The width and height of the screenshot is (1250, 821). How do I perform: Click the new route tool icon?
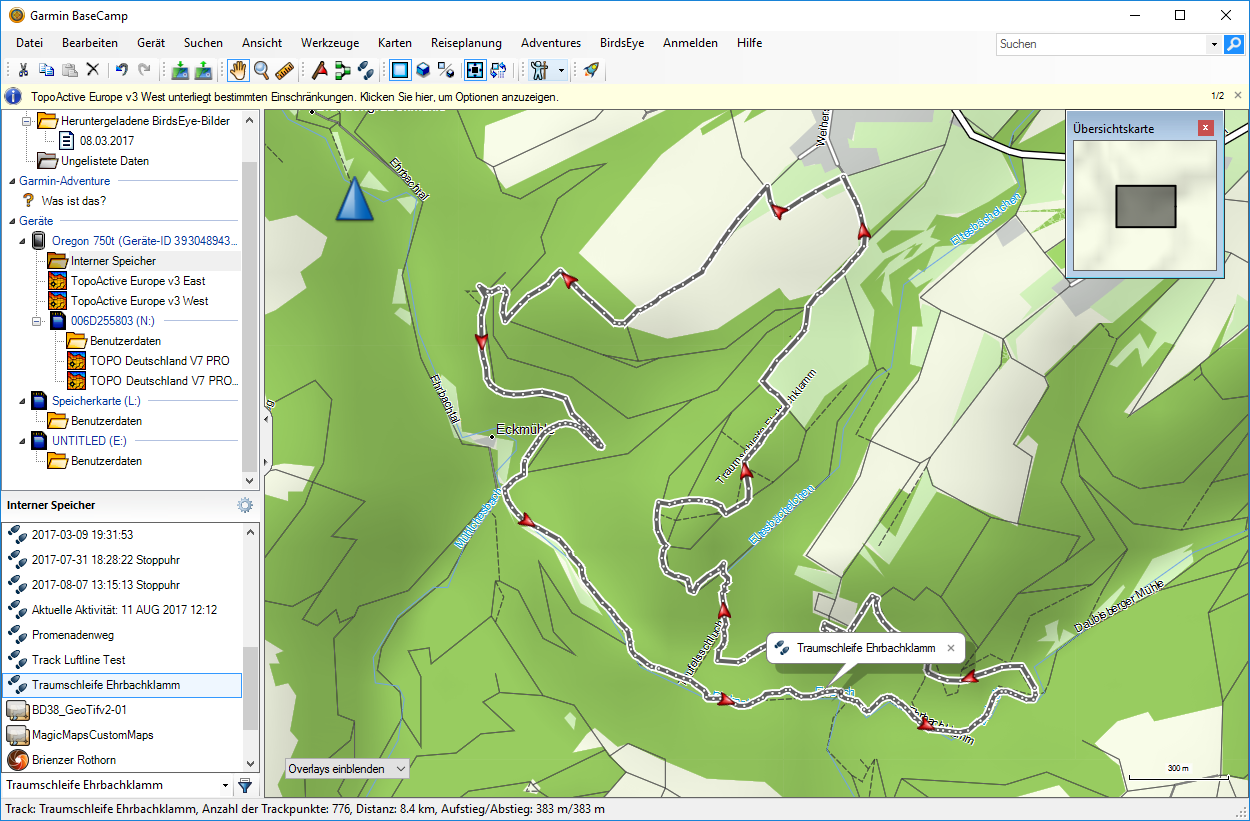(x=343, y=70)
